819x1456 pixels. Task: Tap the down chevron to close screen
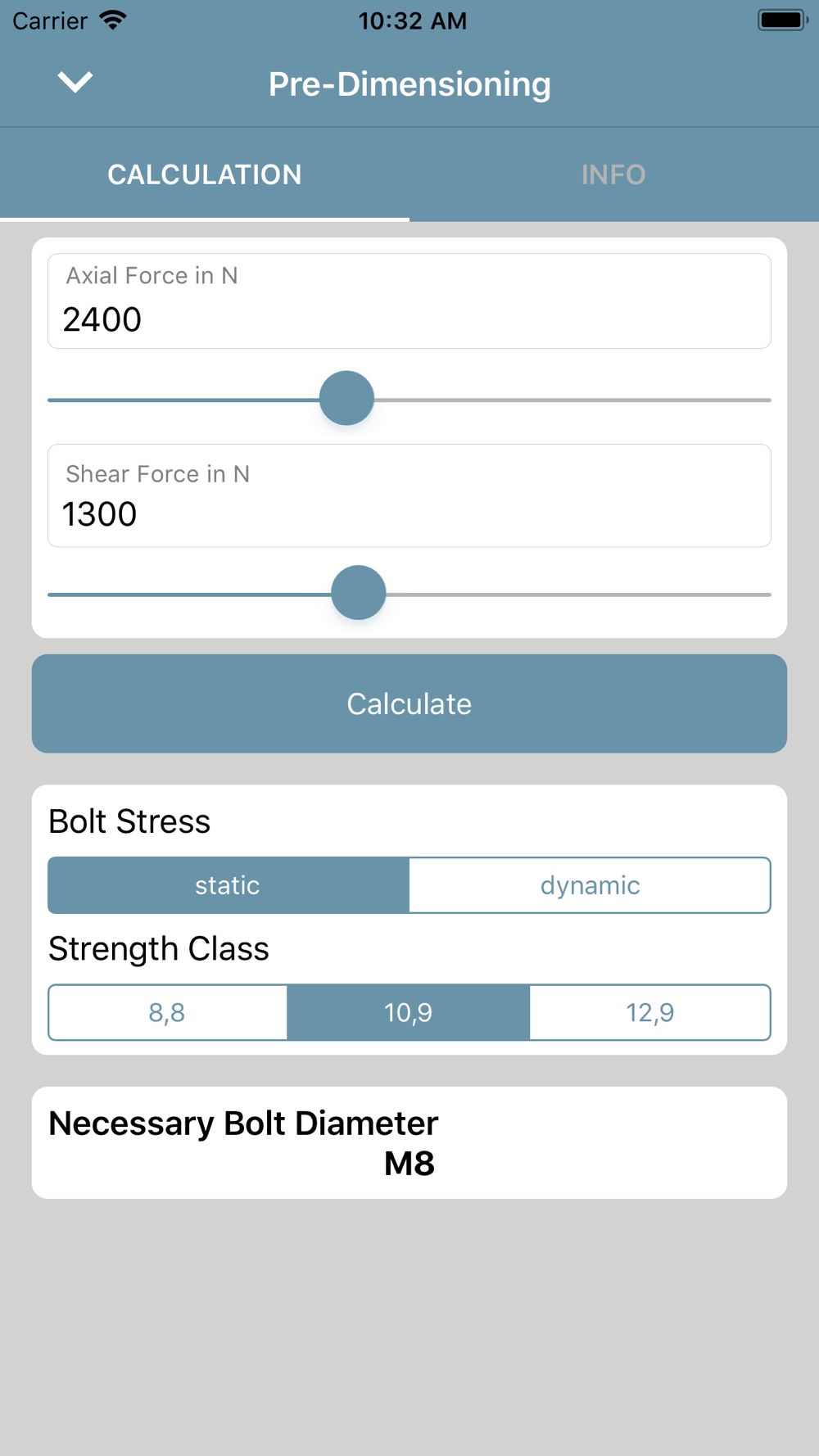[x=75, y=82]
